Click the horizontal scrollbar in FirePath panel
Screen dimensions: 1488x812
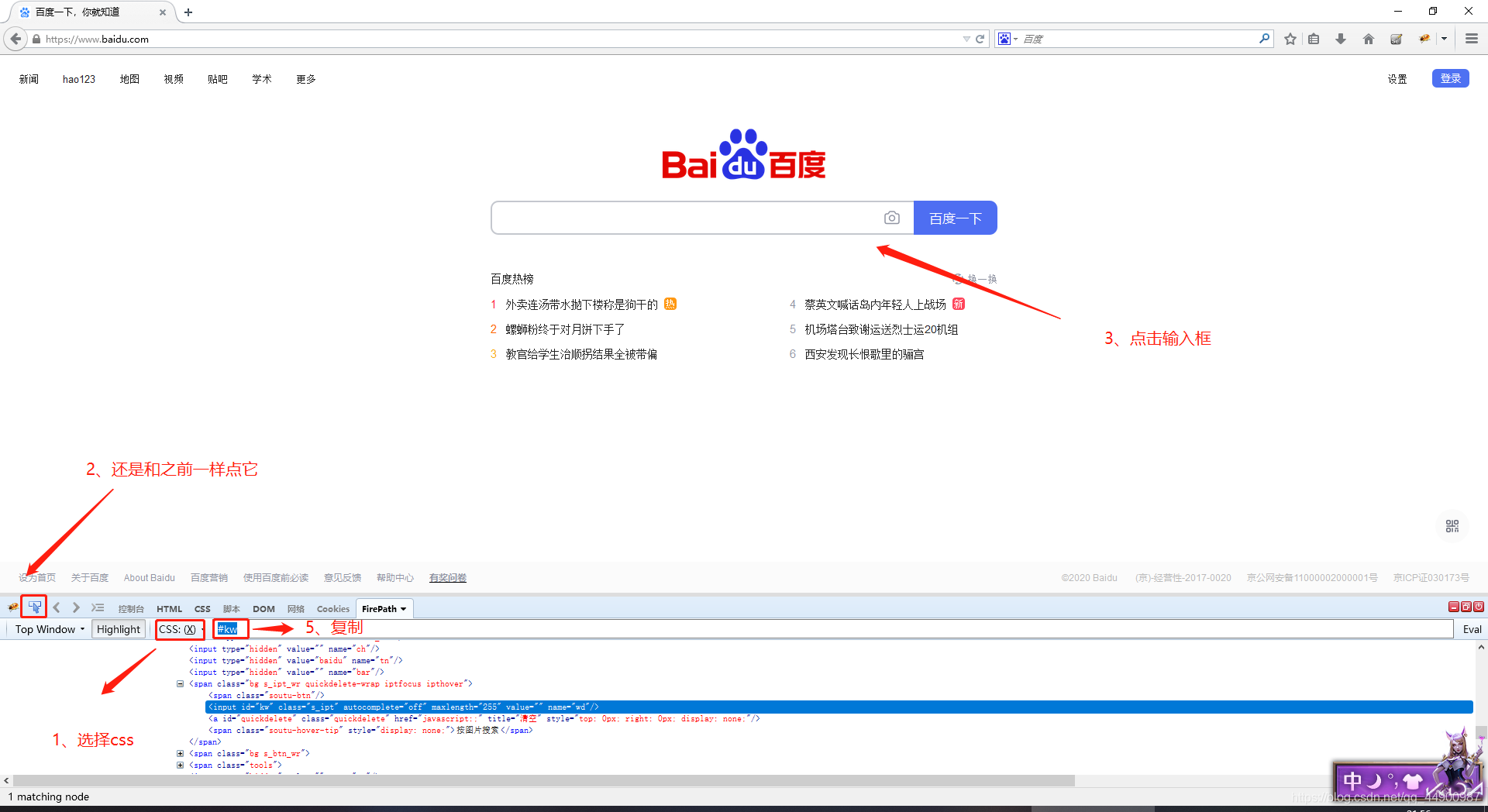(544, 781)
